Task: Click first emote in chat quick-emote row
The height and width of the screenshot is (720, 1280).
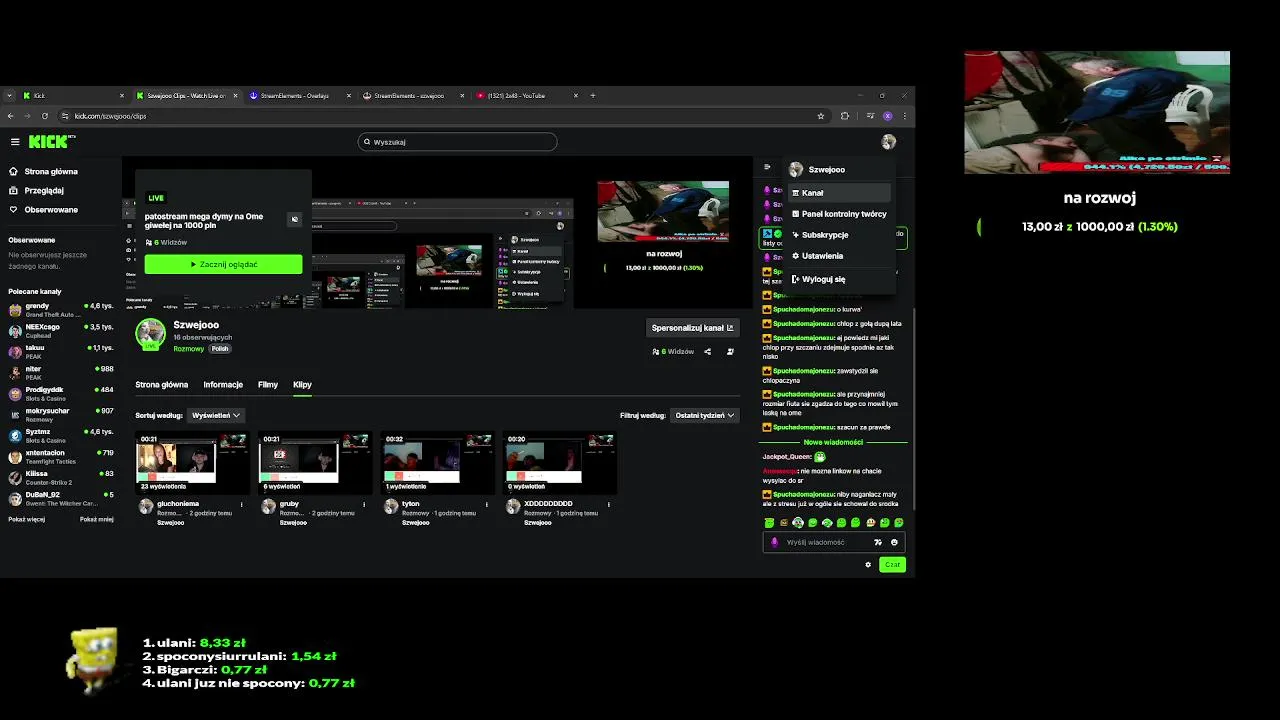Action: tap(769, 523)
